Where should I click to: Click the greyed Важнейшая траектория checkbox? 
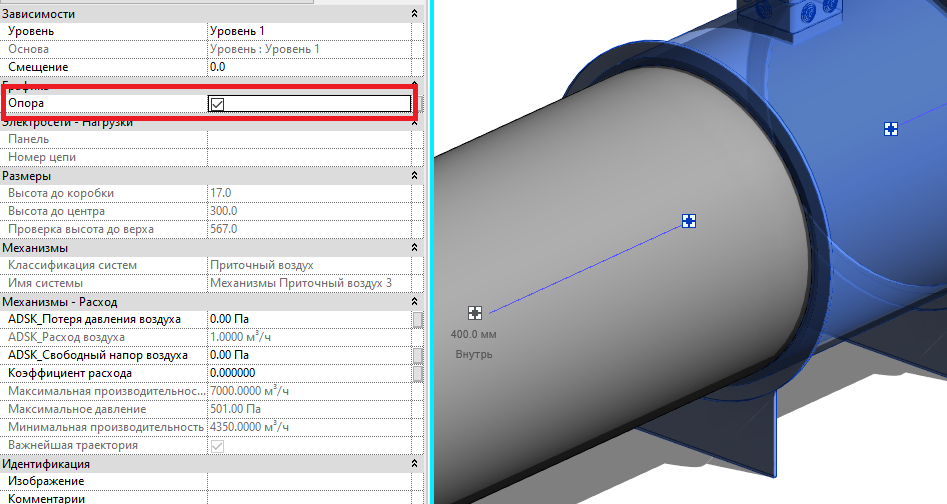(217, 445)
